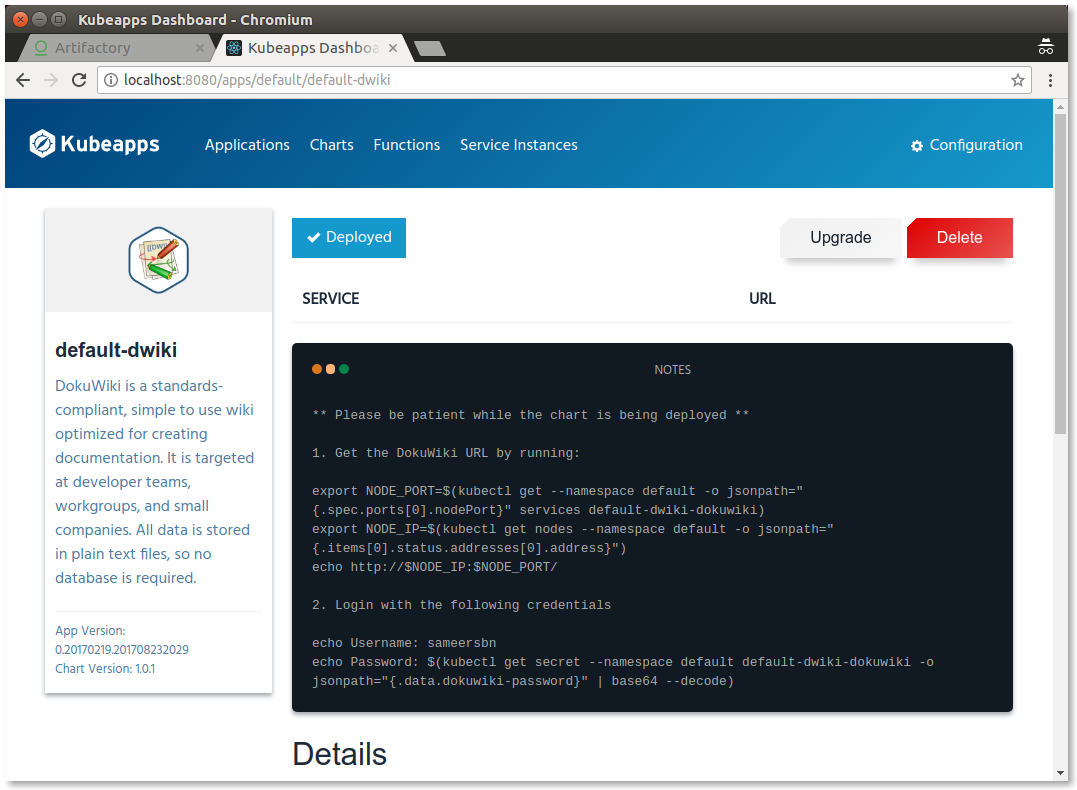Click the 'echo Username: sameersbn' line
This screenshot has height=790, width=1077.
pyautogui.click(x=404, y=643)
